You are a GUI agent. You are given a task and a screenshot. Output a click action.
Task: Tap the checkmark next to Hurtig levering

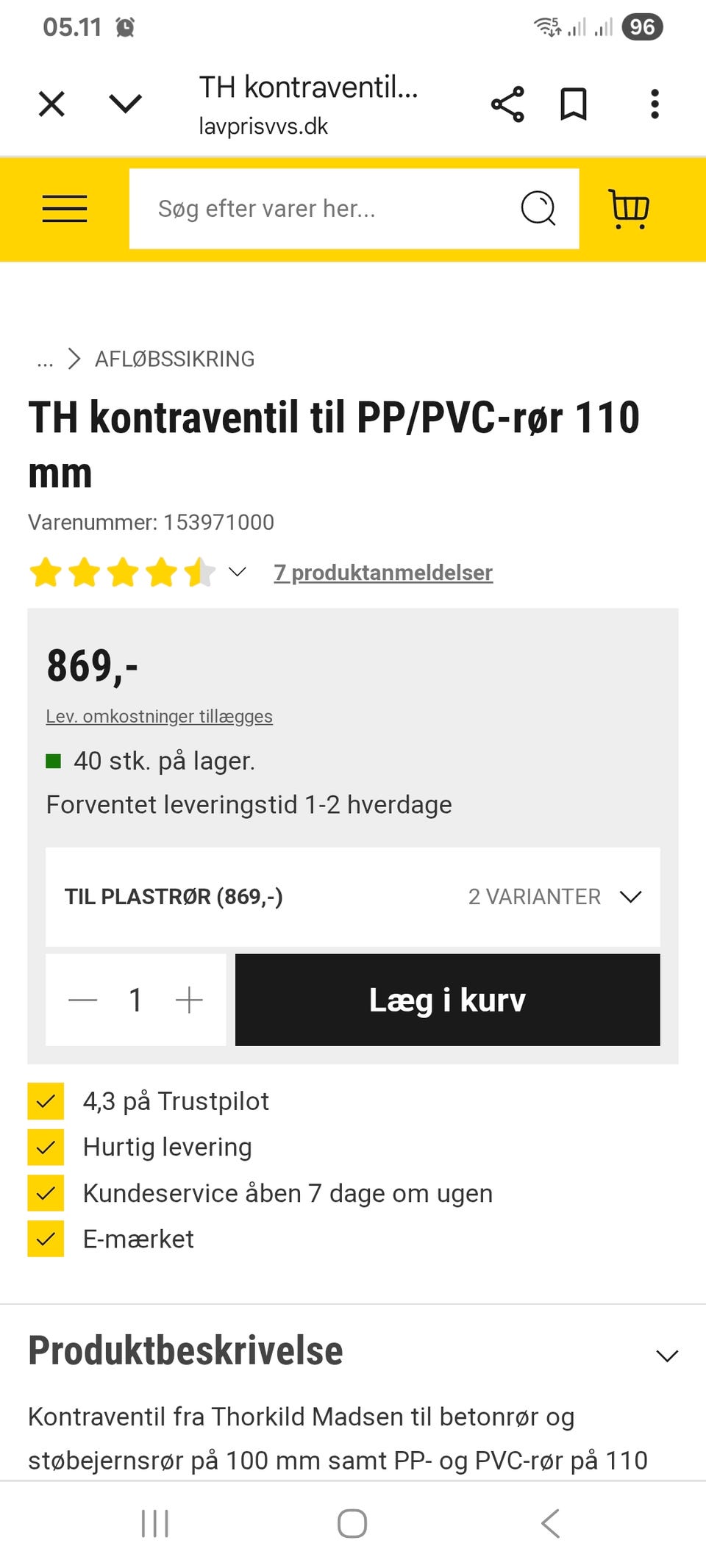point(46,1147)
